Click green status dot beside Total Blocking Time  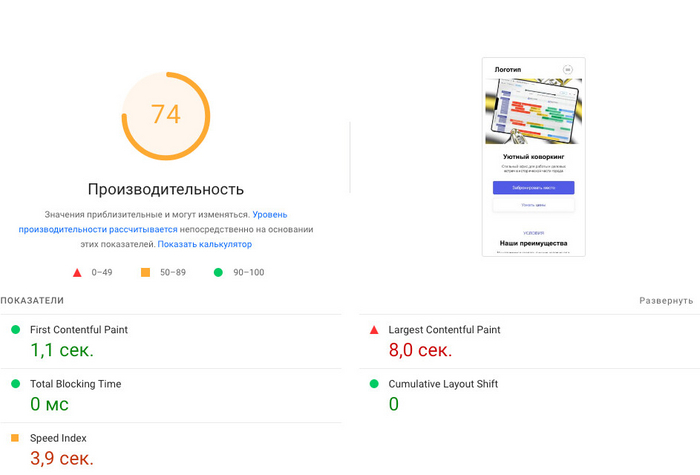[x=15, y=384]
